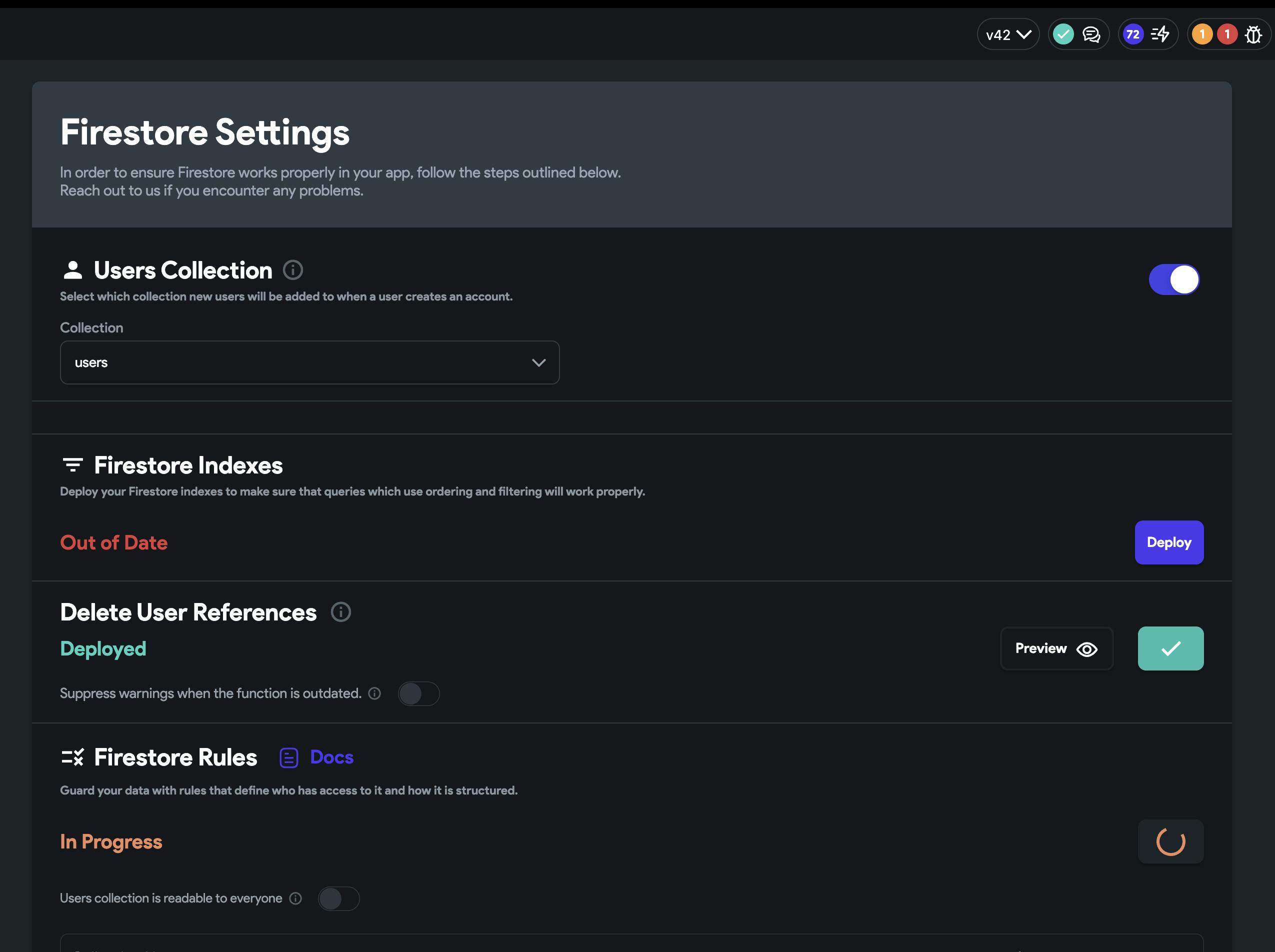Deploy the Firestore indexes
The width and height of the screenshot is (1275, 952).
(x=1168, y=542)
